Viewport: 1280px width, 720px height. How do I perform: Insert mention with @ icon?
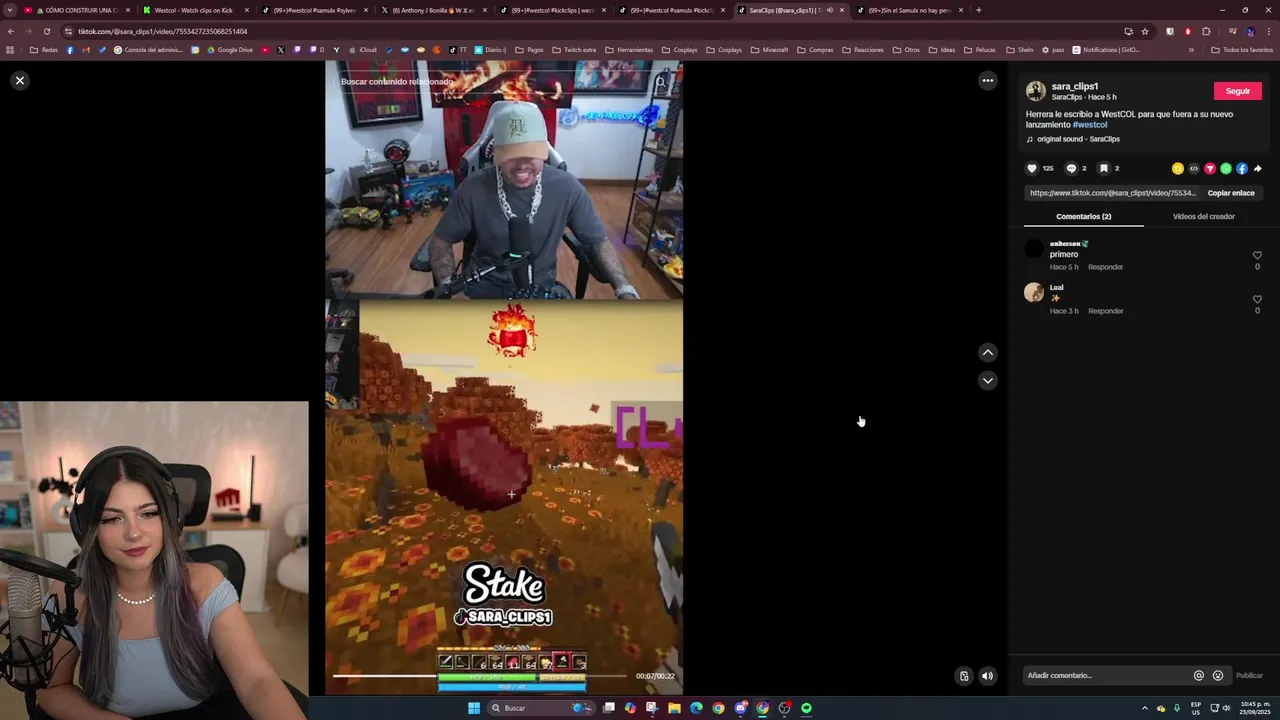click(1198, 675)
